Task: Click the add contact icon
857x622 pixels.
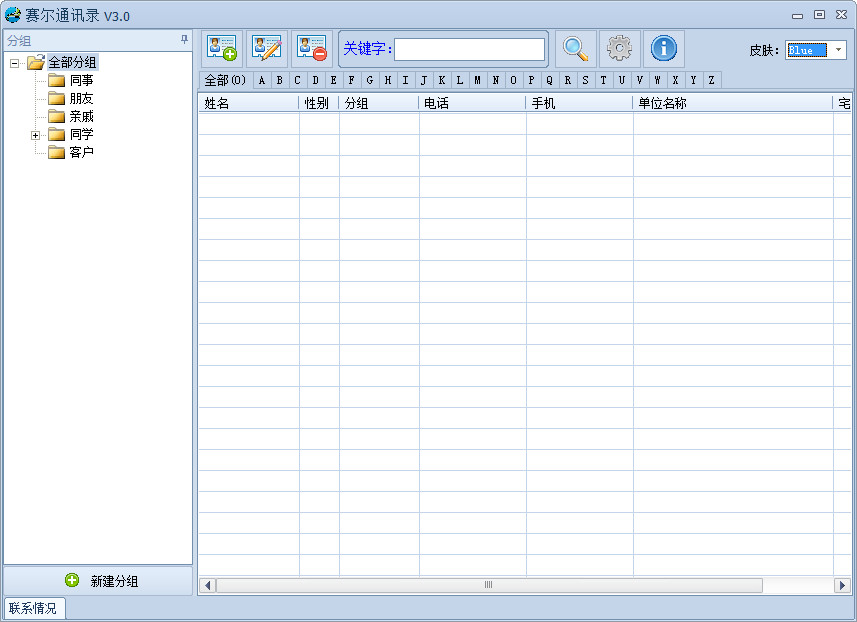Action: [x=222, y=49]
